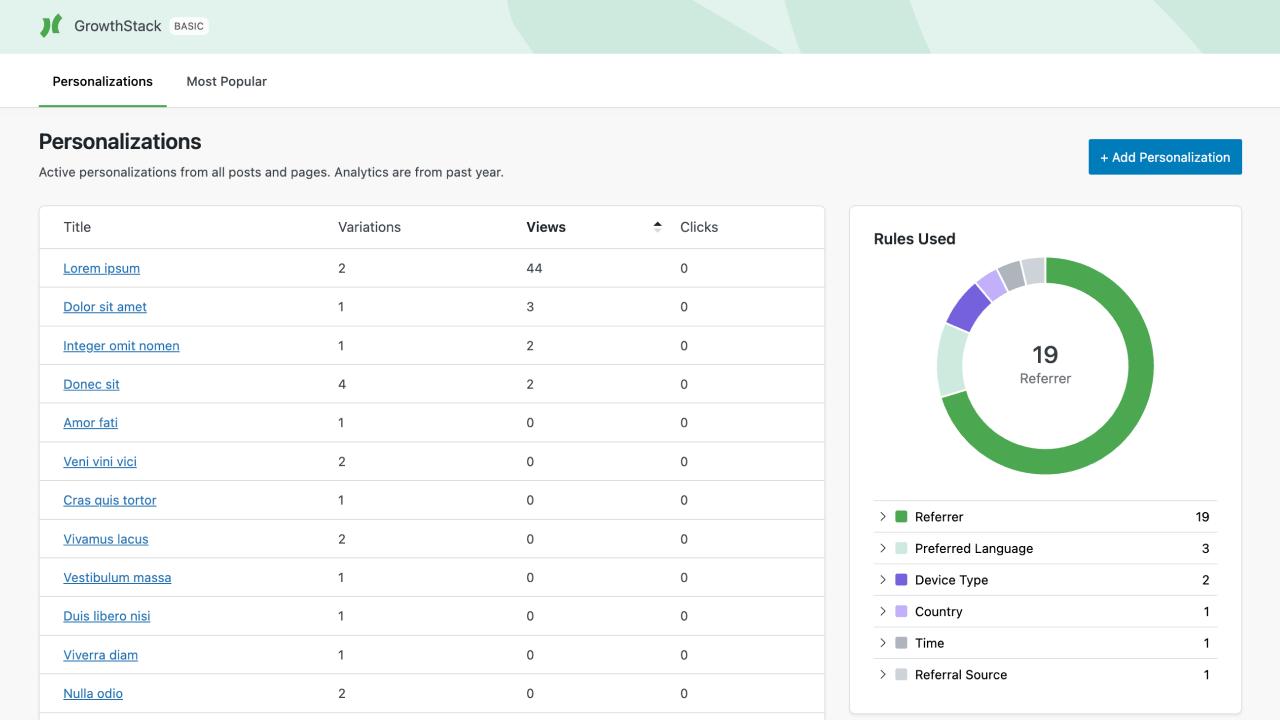
Task: Expand the Device Type rule entry
Action: click(x=882, y=580)
